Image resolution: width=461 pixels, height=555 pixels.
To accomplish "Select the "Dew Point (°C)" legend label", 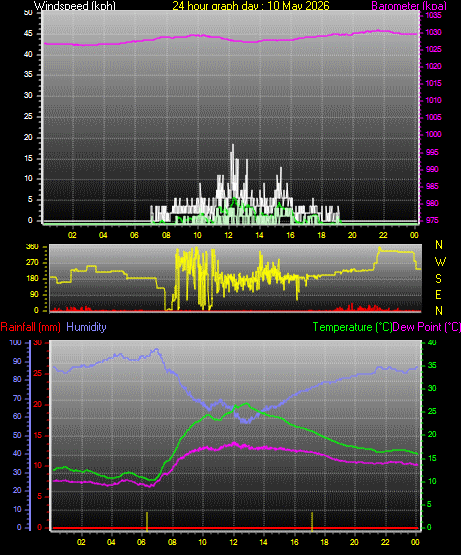I will coord(427,327).
